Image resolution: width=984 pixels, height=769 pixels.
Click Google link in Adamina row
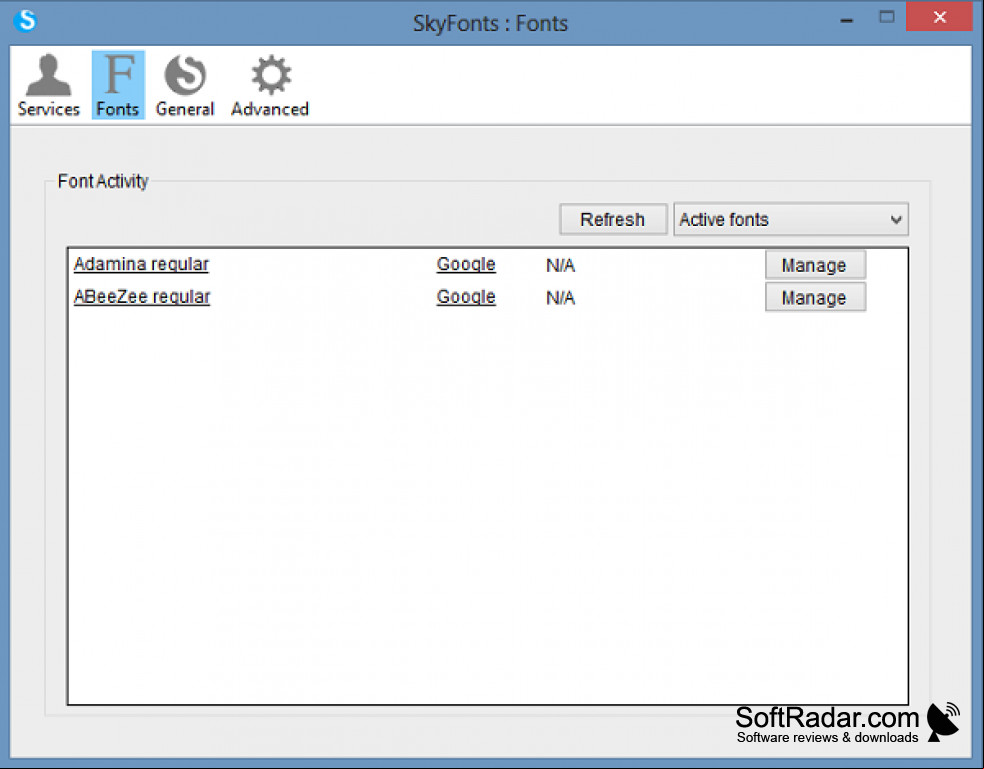pos(466,264)
